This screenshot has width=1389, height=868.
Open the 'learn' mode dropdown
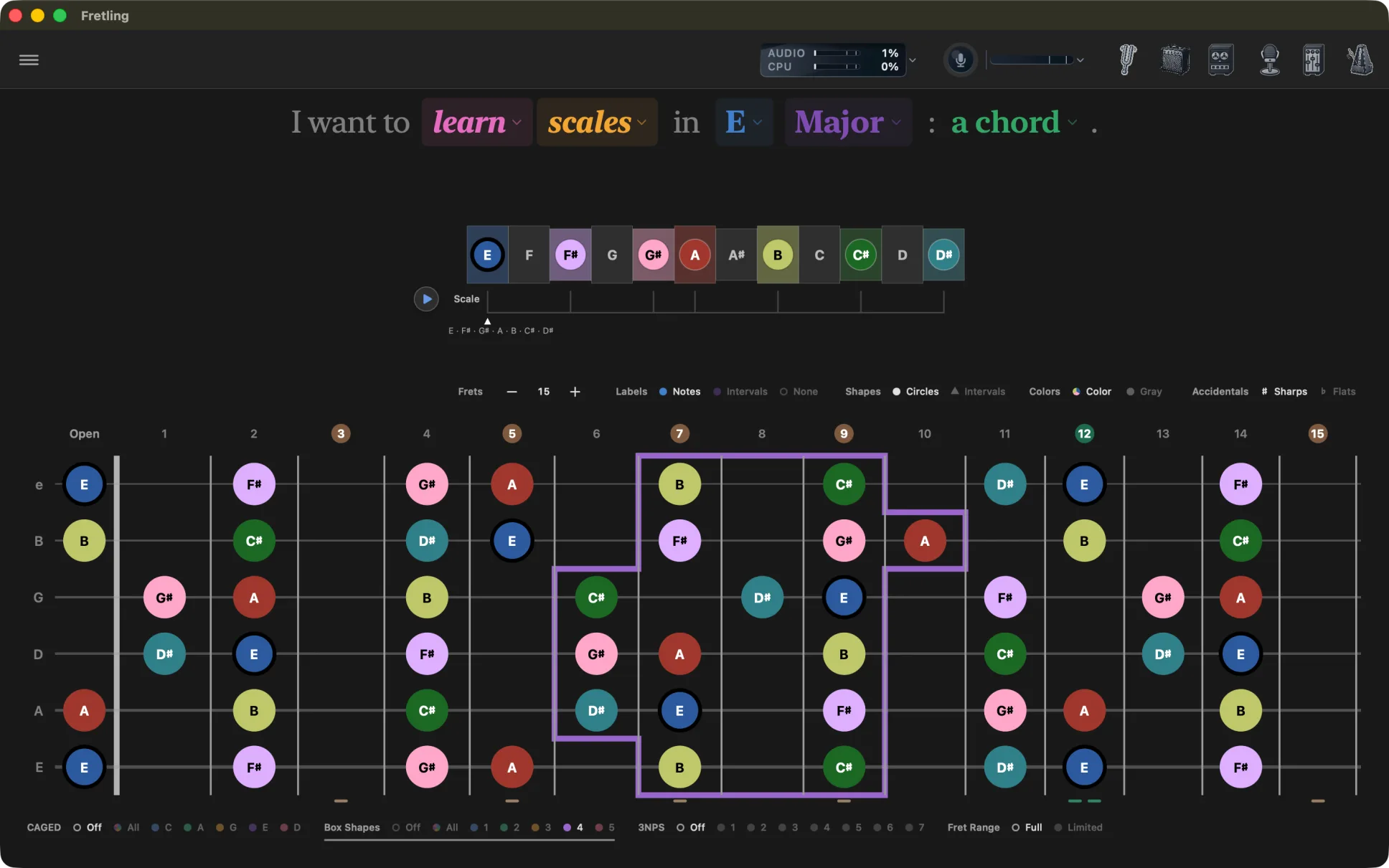pos(476,122)
